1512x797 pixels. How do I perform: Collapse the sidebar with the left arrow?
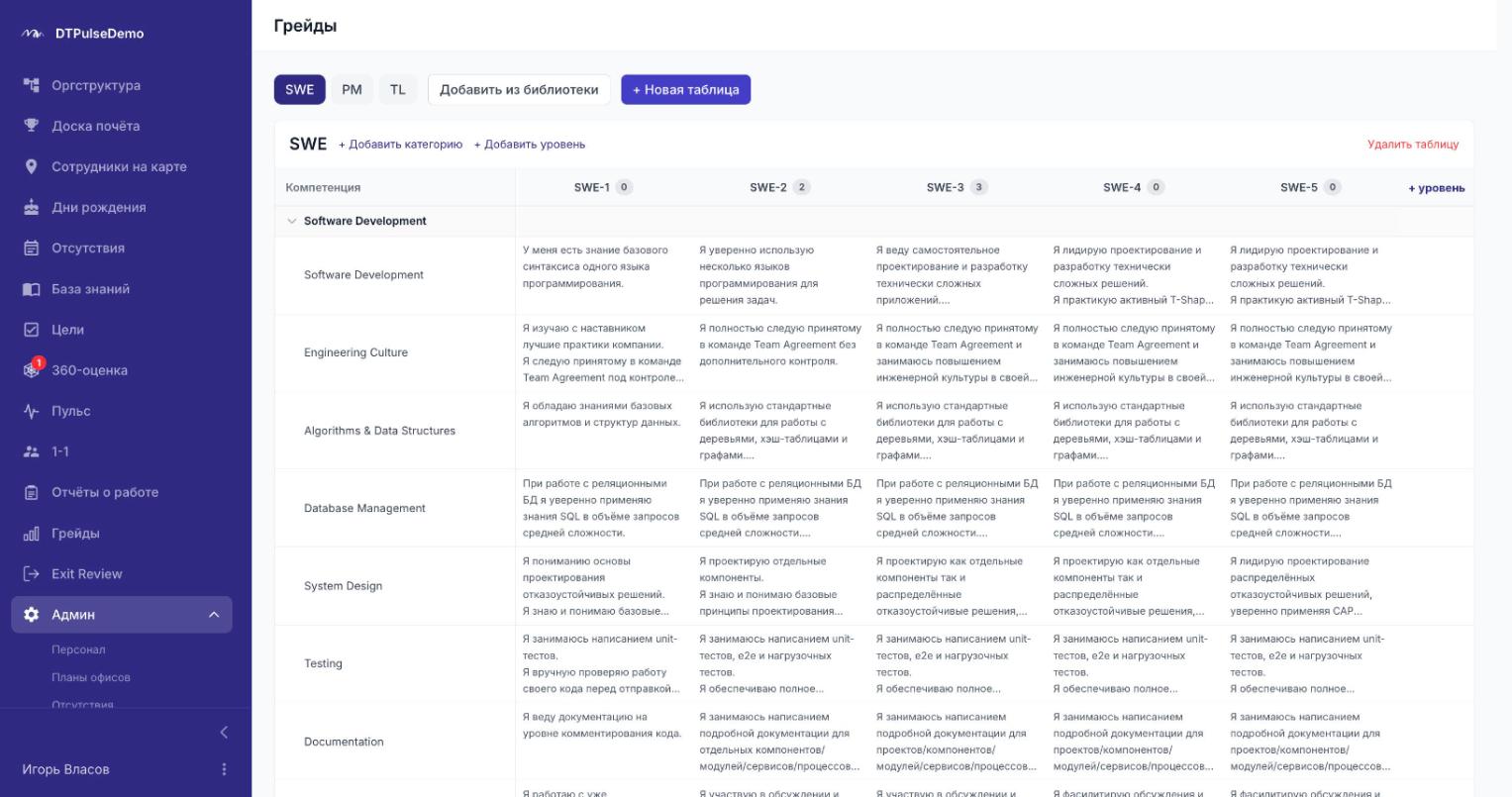pos(224,733)
